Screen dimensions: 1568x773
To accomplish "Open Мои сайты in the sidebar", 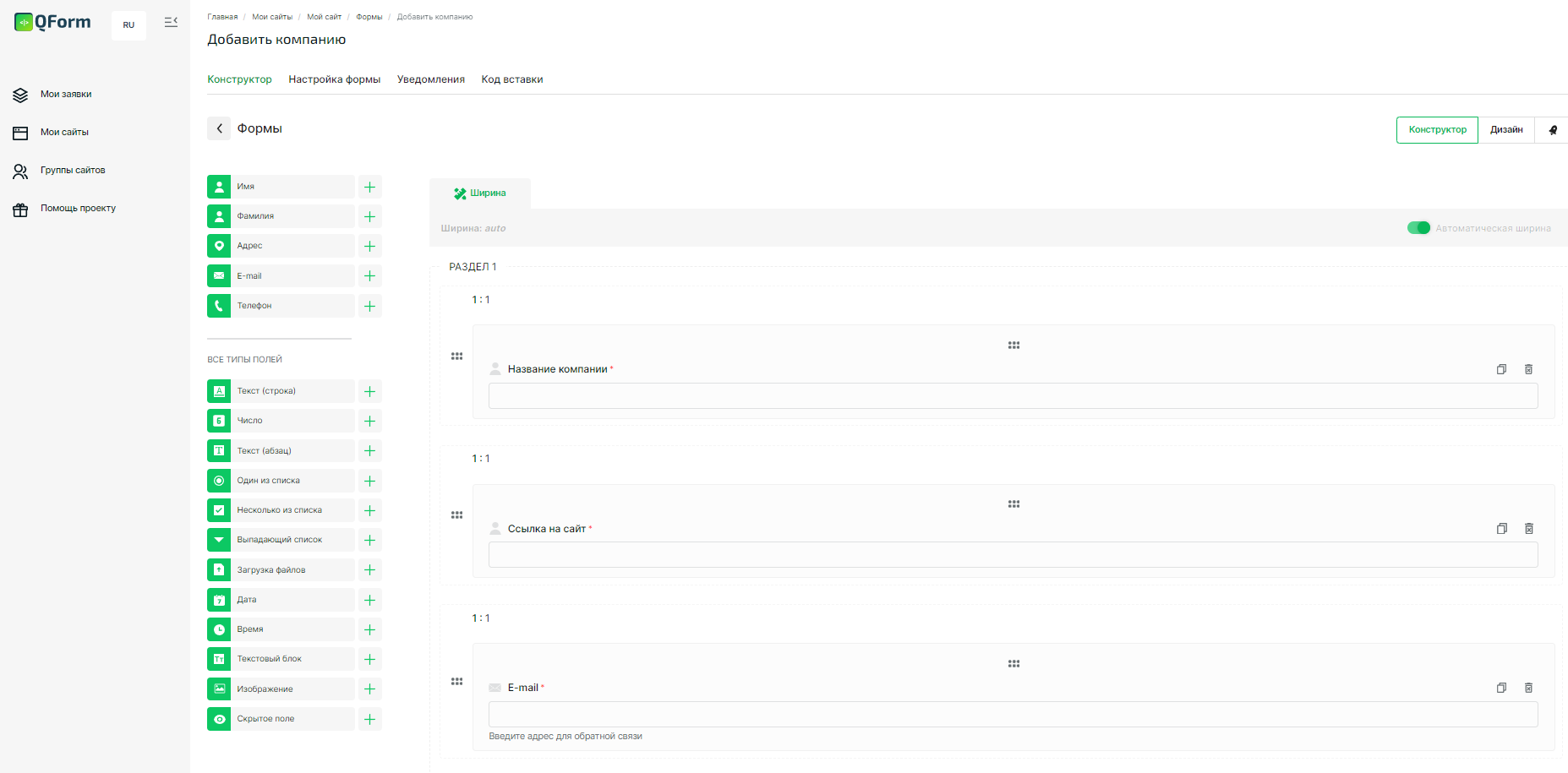I will coord(64,133).
